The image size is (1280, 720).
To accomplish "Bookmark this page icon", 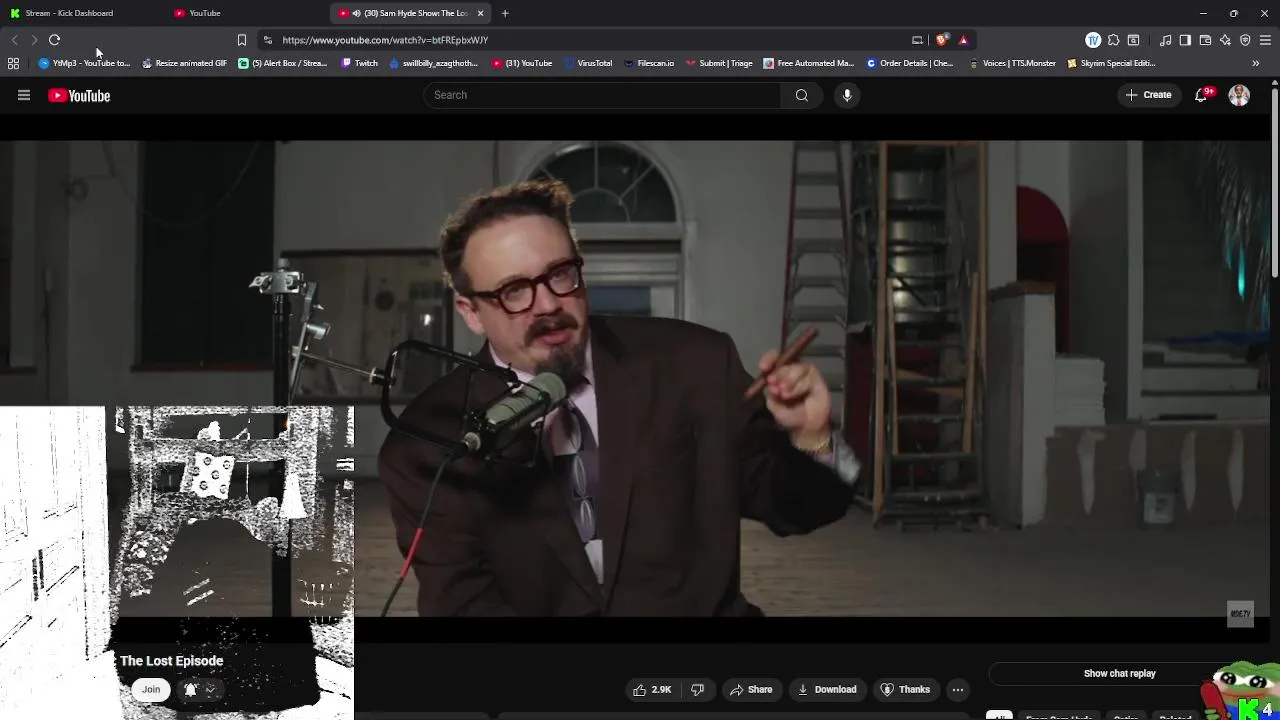I will pyautogui.click(x=241, y=40).
